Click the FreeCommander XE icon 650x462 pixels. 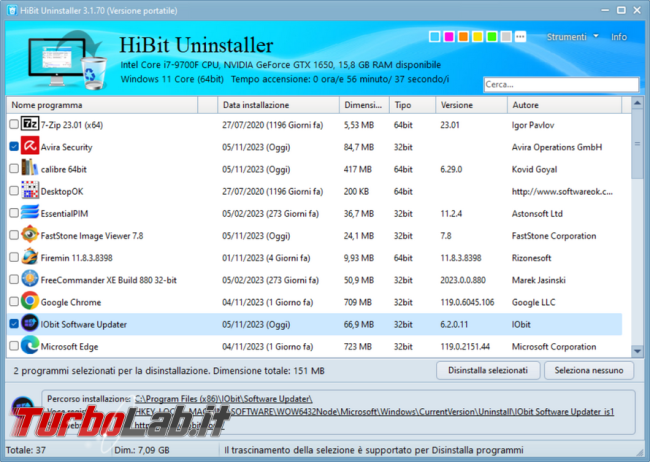(x=30, y=279)
